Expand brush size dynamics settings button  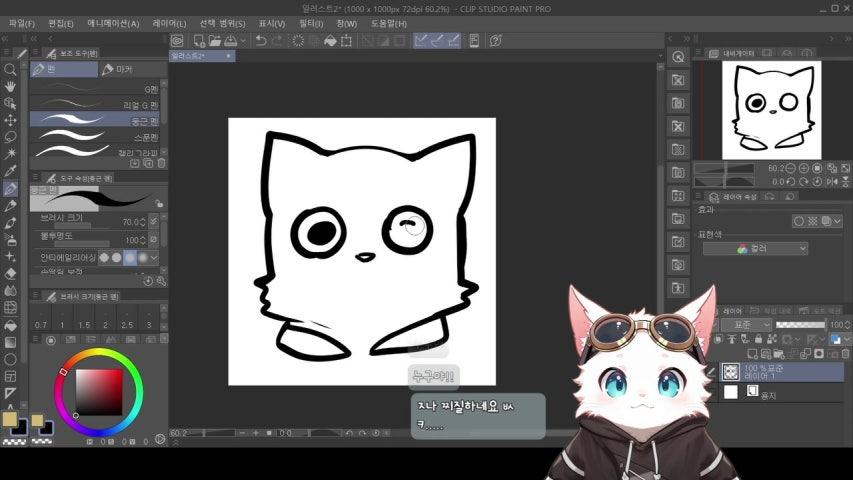pyautogui.click(x=153, y=222)
